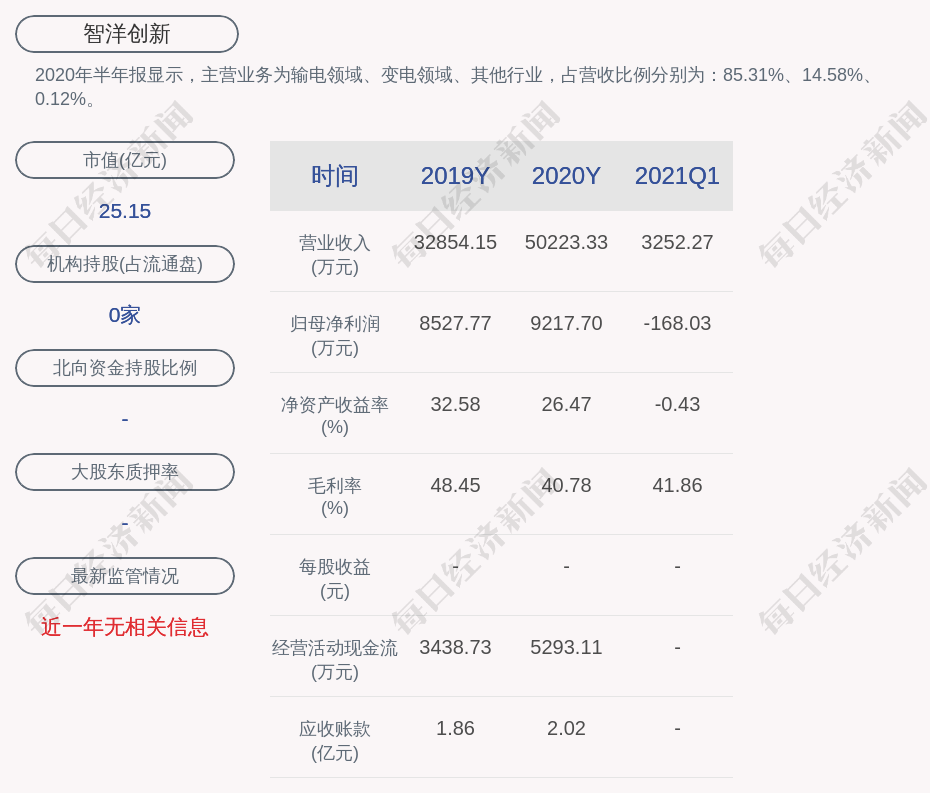Click the 智洋创新 company name pill
Image resolution: width=930 pixels, height=793 pixels.
click(127, 34)
